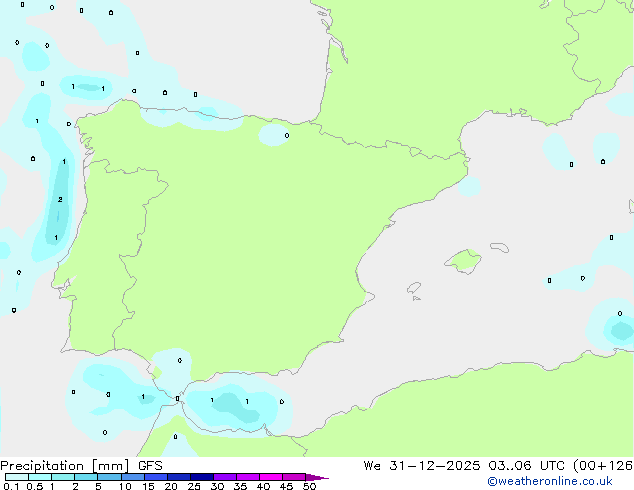Click legend label "50"

click(309, 486)
